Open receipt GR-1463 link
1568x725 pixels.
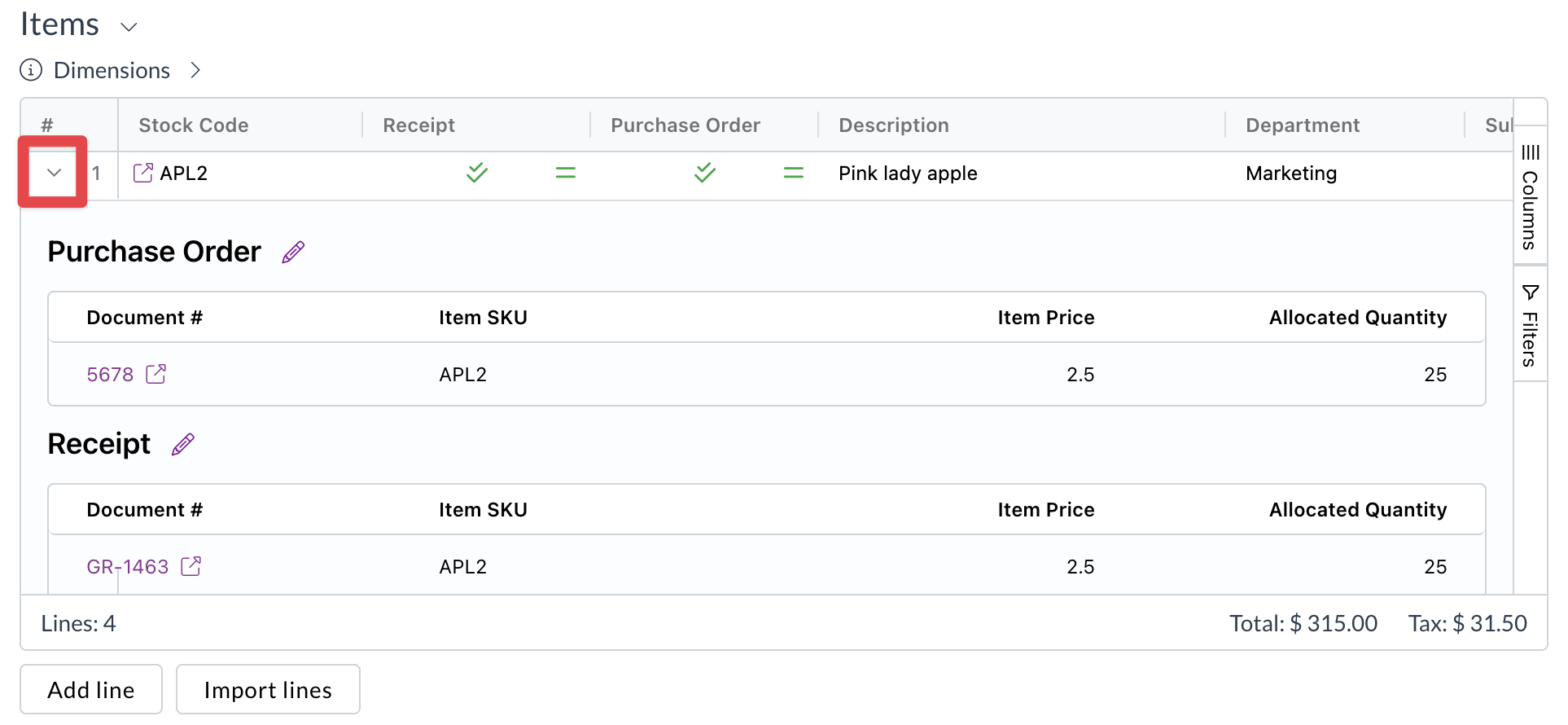coord(128,567)
